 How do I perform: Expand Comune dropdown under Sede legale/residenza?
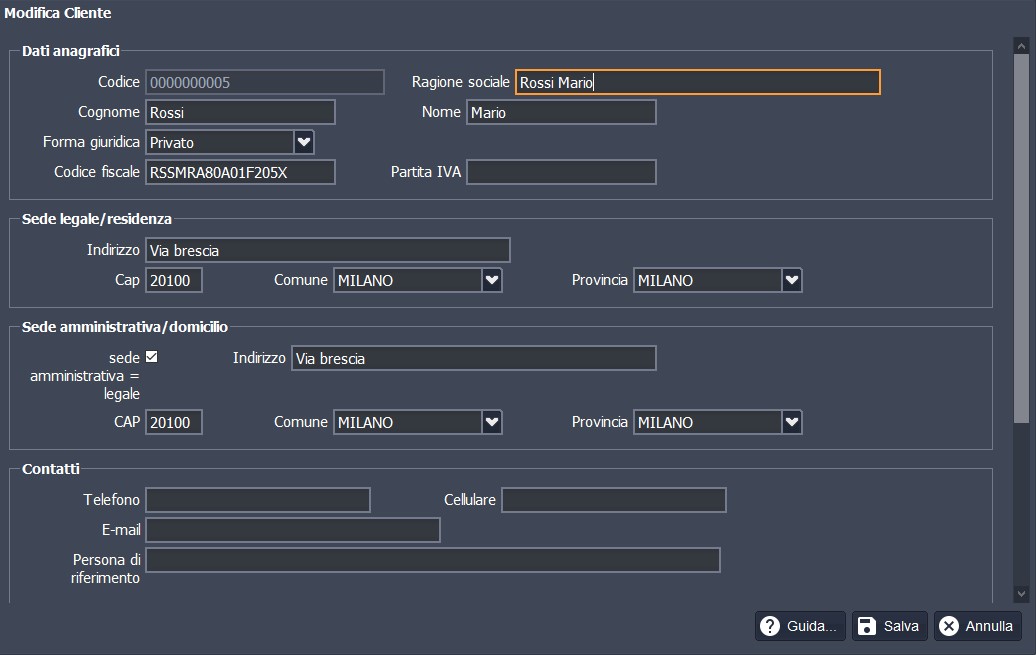click(x=491, y=280)
